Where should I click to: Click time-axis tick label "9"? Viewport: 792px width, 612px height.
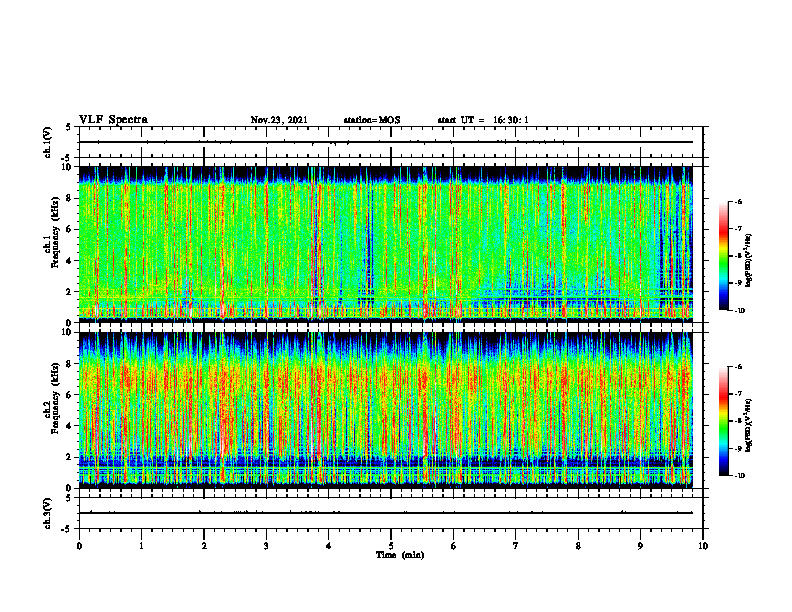click(640, 546)
